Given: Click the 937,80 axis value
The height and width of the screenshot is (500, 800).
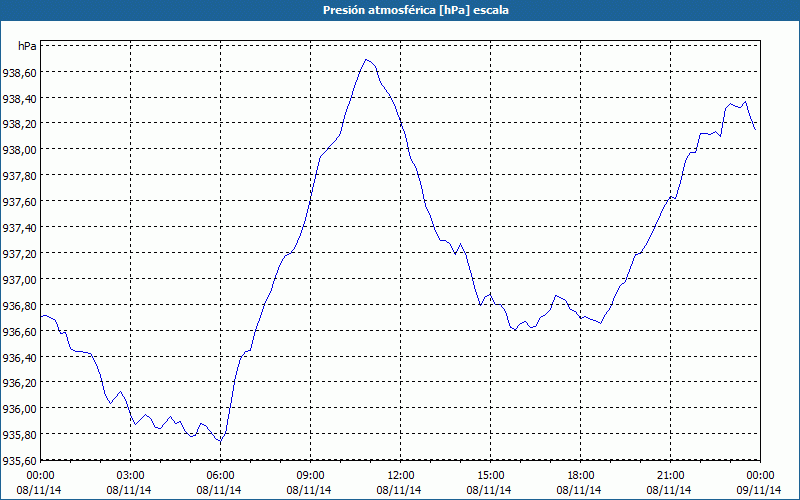Looking at the screenshot, I should click(19, 176).
